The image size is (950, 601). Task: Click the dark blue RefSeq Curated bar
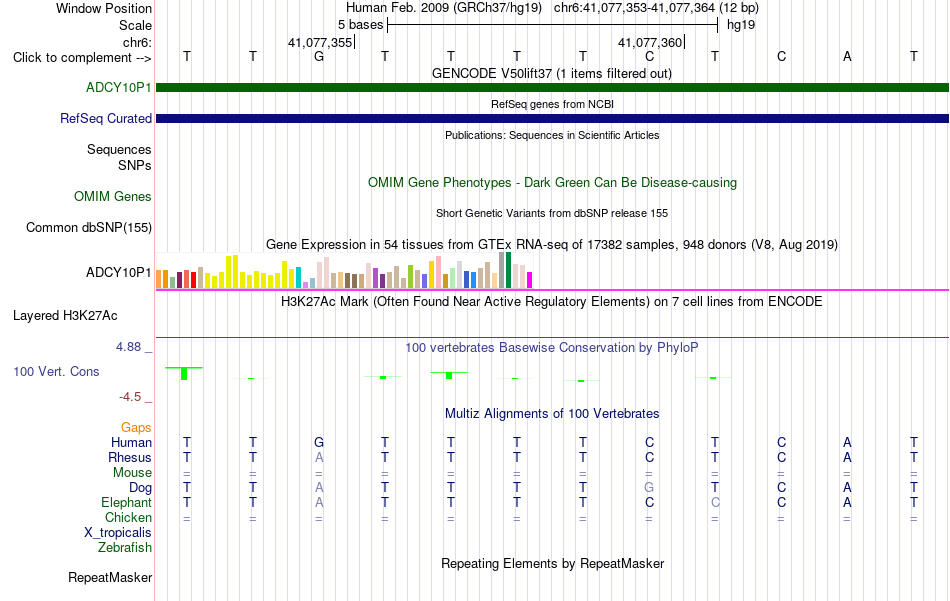point(552,119)
